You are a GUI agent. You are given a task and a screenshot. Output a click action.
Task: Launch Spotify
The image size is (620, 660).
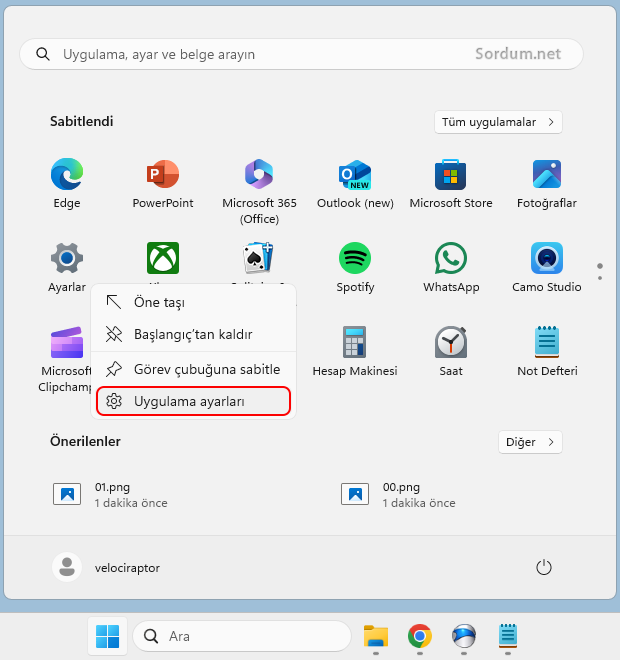pyautogui.click(x=355, y=267)
